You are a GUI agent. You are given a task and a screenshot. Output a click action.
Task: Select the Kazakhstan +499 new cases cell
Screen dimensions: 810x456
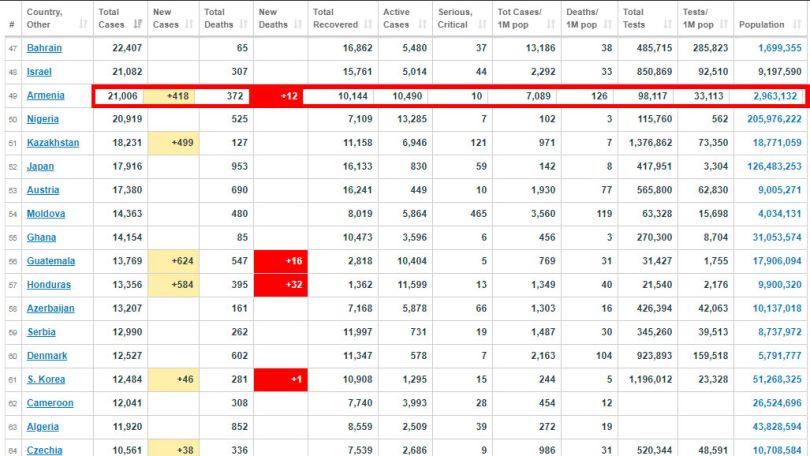174,143
